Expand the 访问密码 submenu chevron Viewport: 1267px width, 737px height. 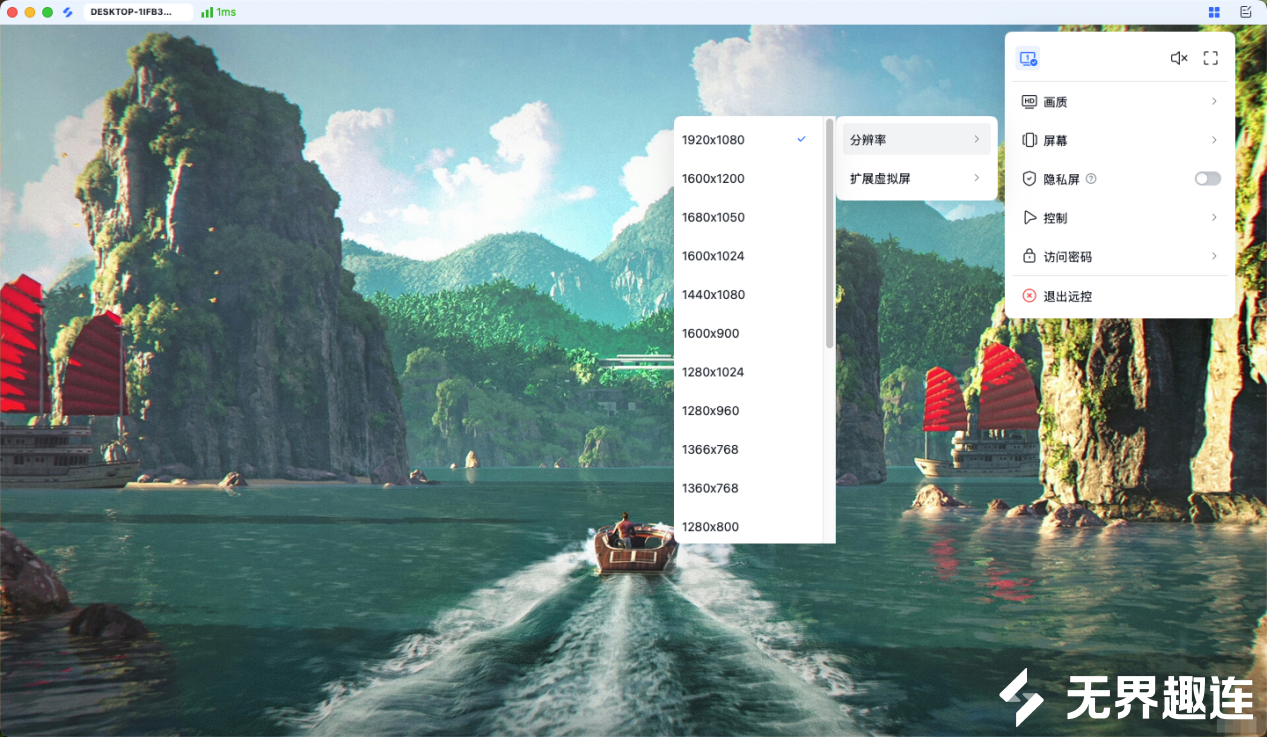tap(1214, 256)
